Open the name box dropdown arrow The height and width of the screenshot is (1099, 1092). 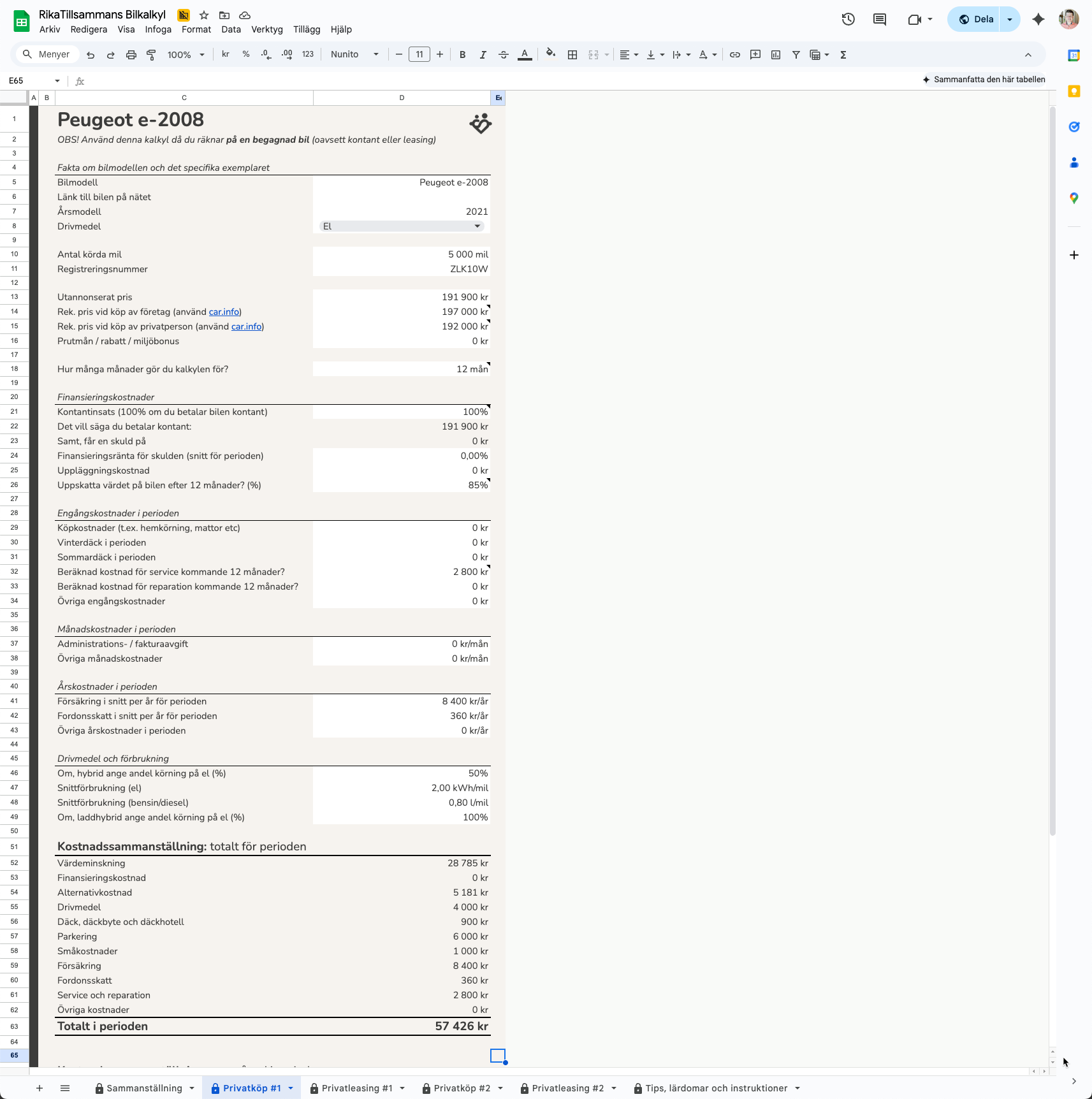[57, 81]
